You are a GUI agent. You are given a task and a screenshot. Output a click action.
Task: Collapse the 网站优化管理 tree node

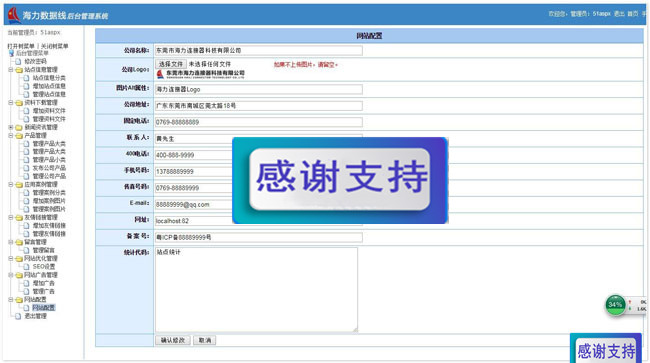point(11,258)
